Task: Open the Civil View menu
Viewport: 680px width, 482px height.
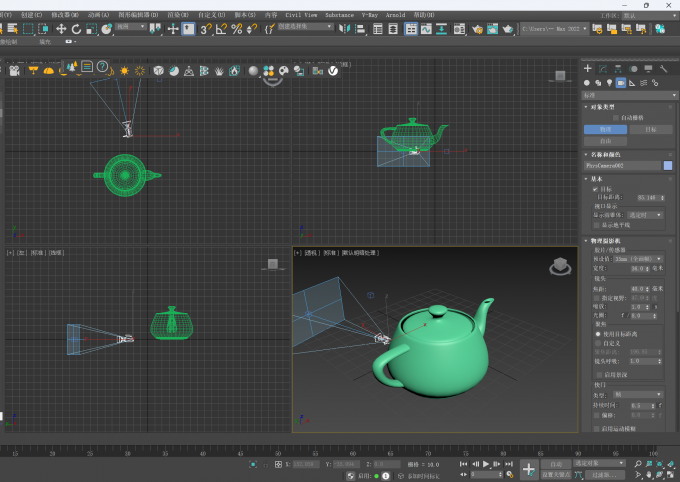Action: [301, 15]
